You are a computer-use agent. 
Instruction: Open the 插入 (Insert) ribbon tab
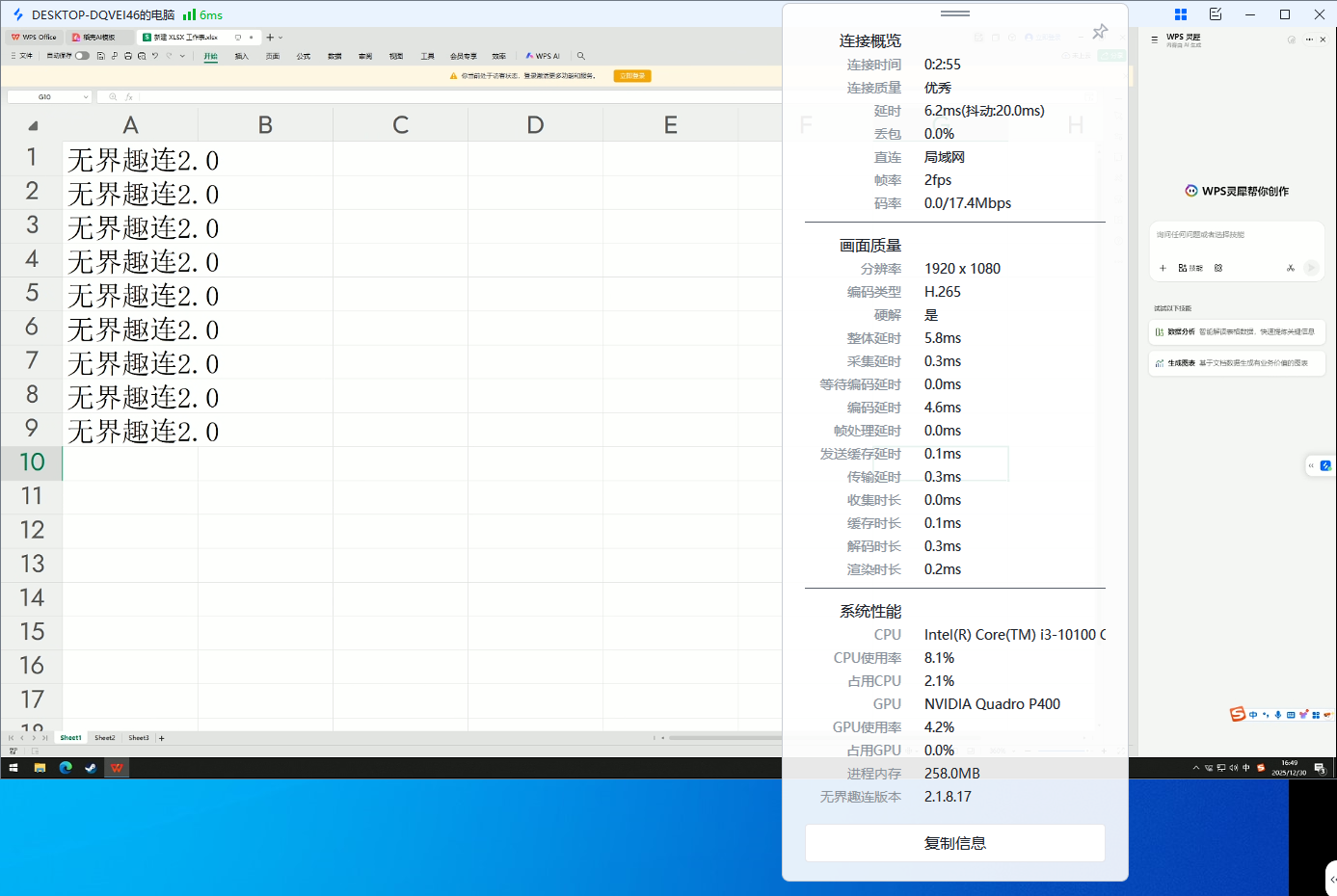241,56
